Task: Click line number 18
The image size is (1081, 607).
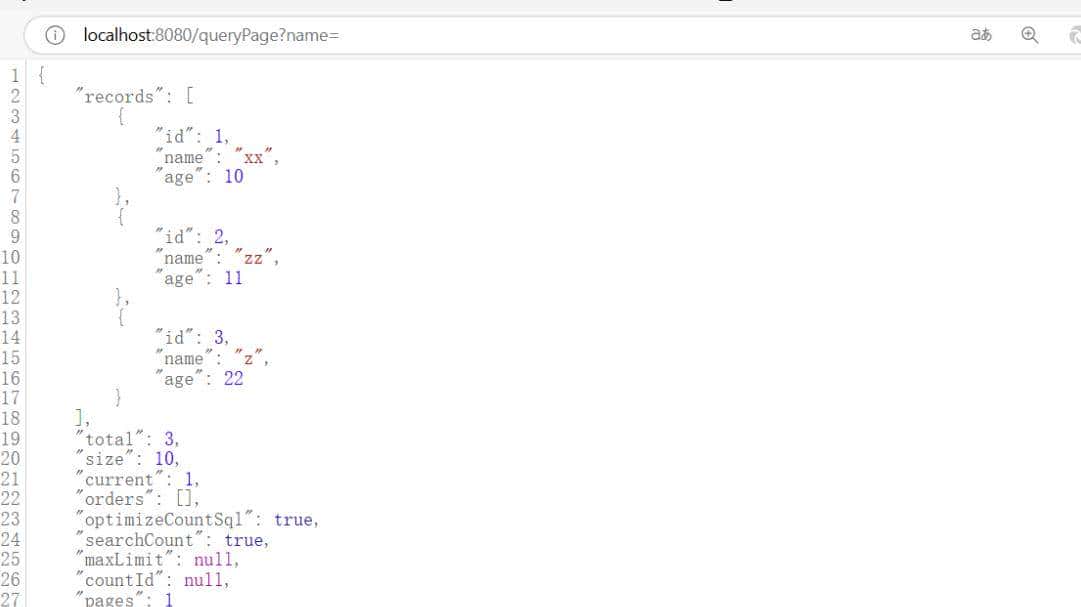Action: [10, 419]
